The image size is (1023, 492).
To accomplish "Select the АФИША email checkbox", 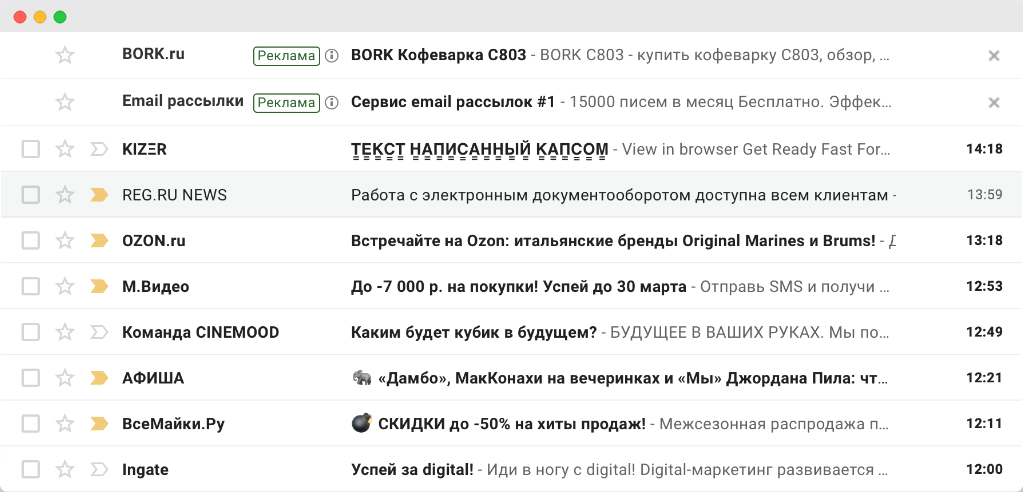I will (31, 378).
